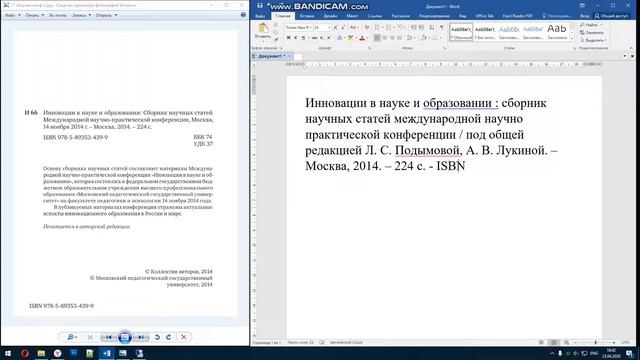Click the Sort icon in paragraph group
Image resolution: width=640 pixels, height=360 pixels.
coord(432,27)
